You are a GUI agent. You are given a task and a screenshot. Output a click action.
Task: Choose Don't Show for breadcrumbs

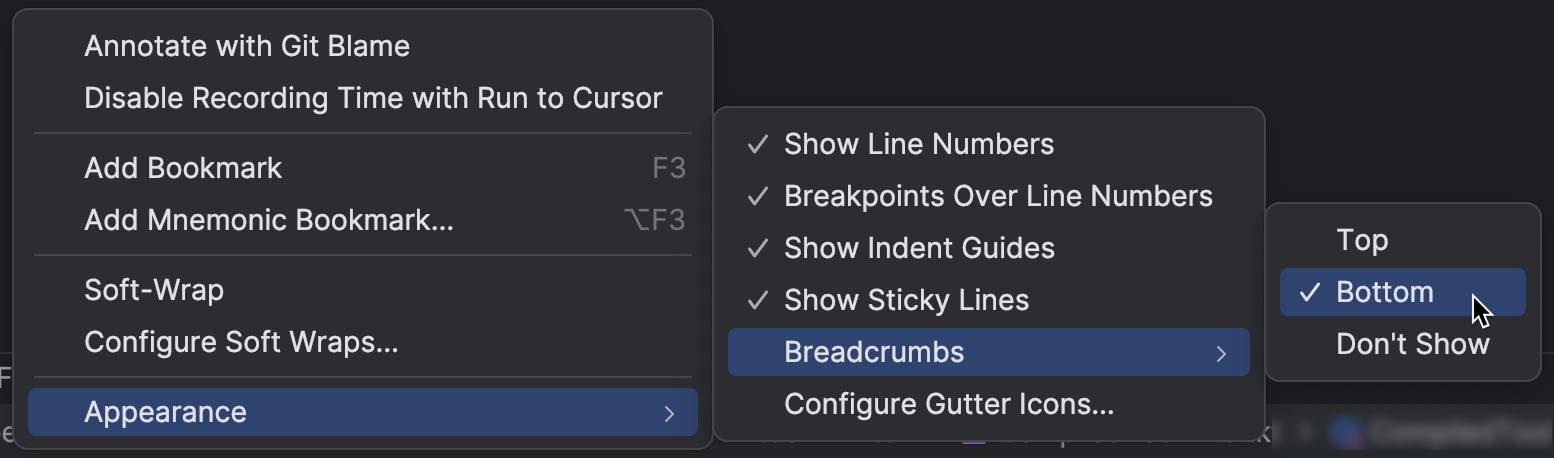1412,344
